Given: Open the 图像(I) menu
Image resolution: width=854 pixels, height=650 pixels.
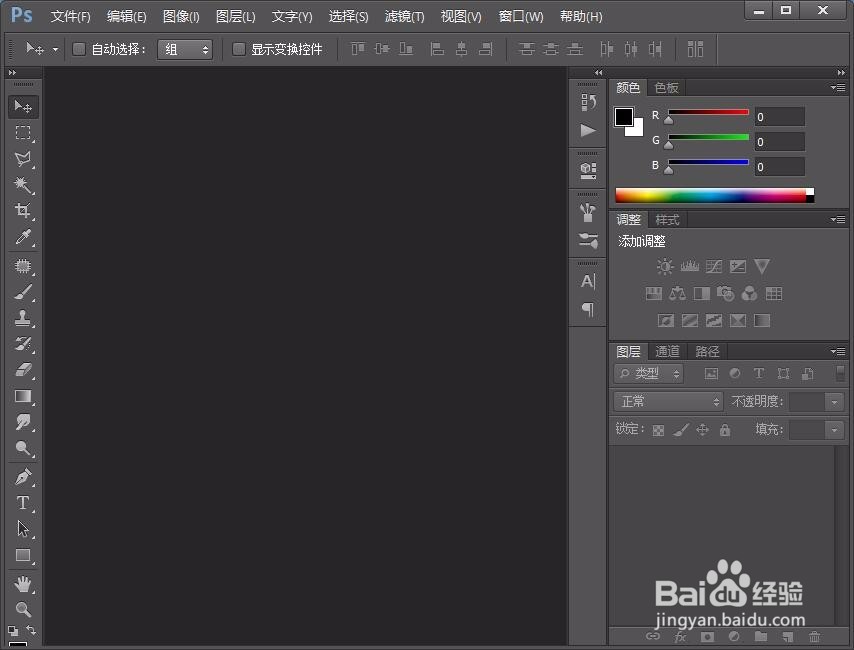Looking at the screenshot, I should point(181,16).
